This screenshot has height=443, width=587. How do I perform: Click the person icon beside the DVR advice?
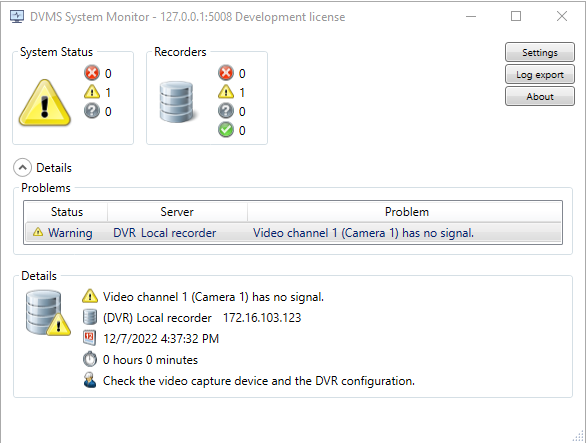pos(89,380)
